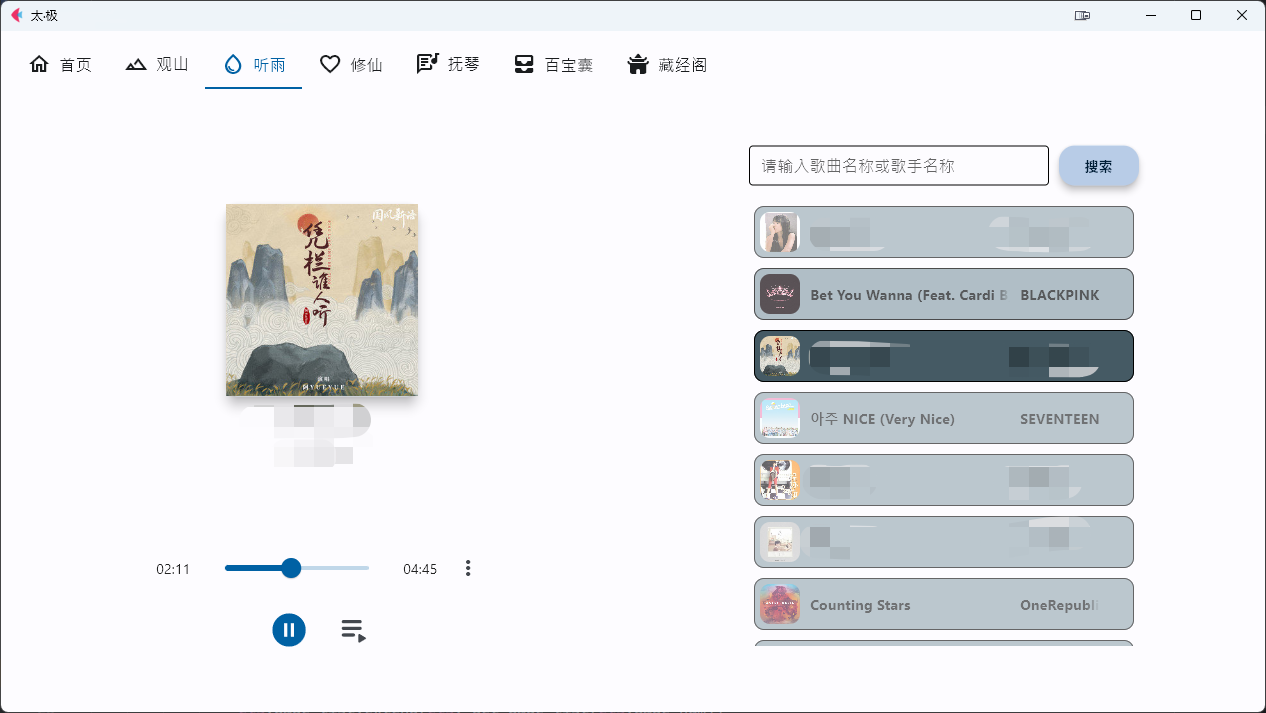Click the playback progress slider

297,568
